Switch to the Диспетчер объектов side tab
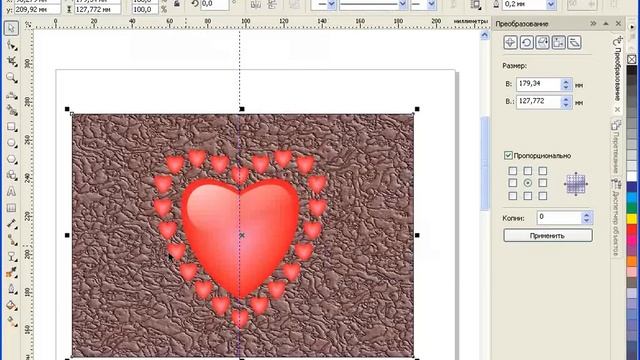 [x=617, y=219]
